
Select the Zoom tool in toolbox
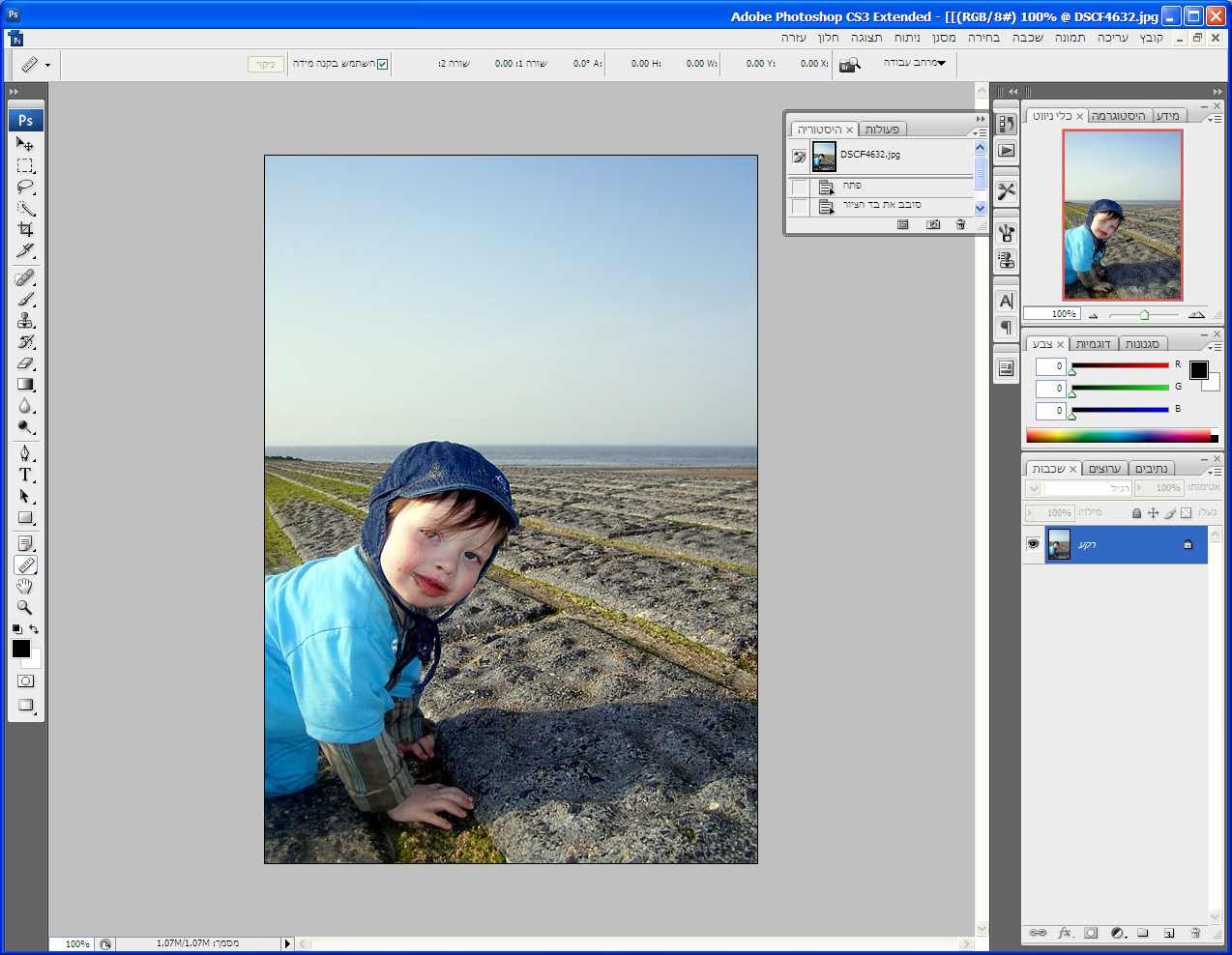[x=25, y=607]
